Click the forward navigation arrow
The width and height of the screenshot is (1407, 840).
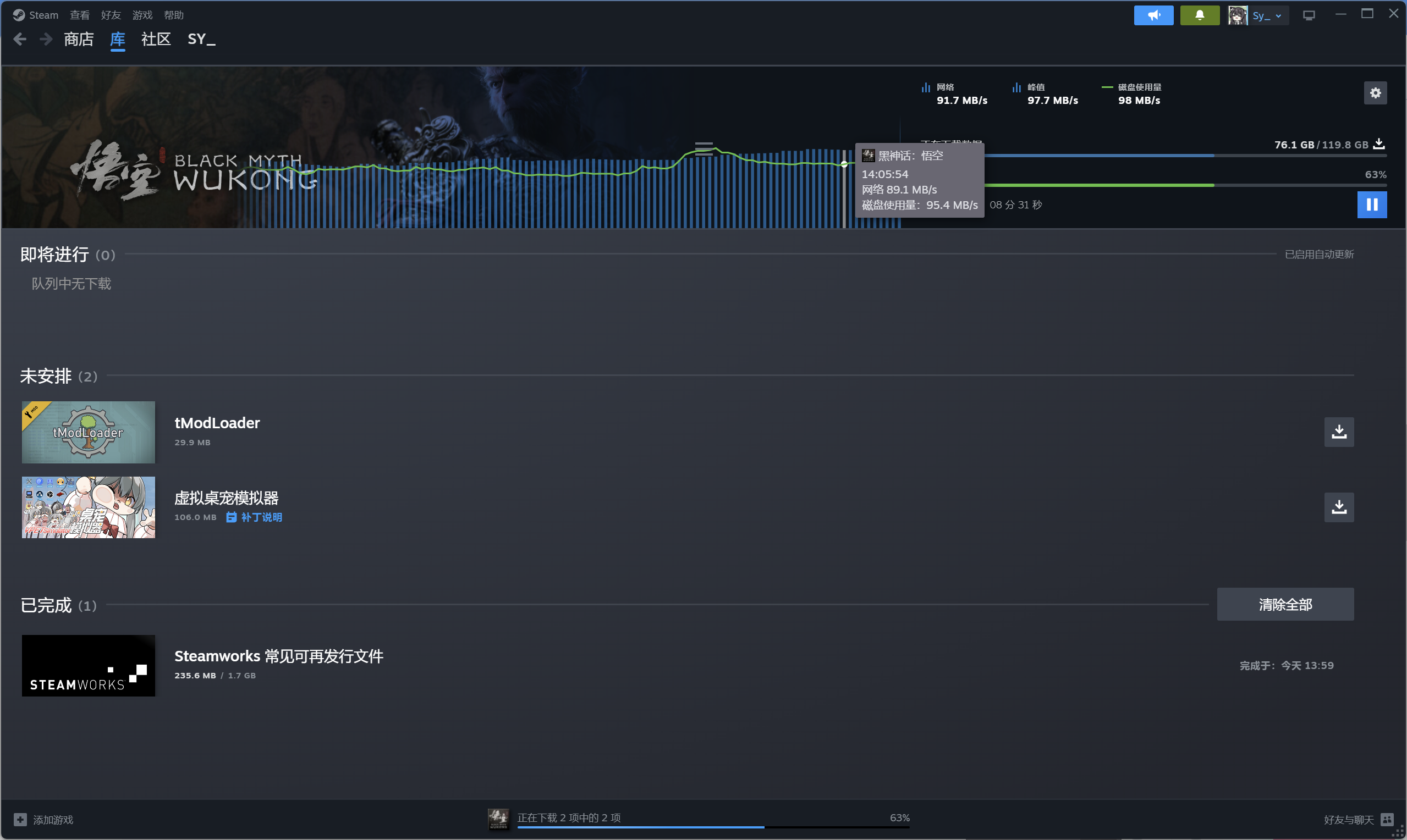pyautogui.click(x=46, y=39)
